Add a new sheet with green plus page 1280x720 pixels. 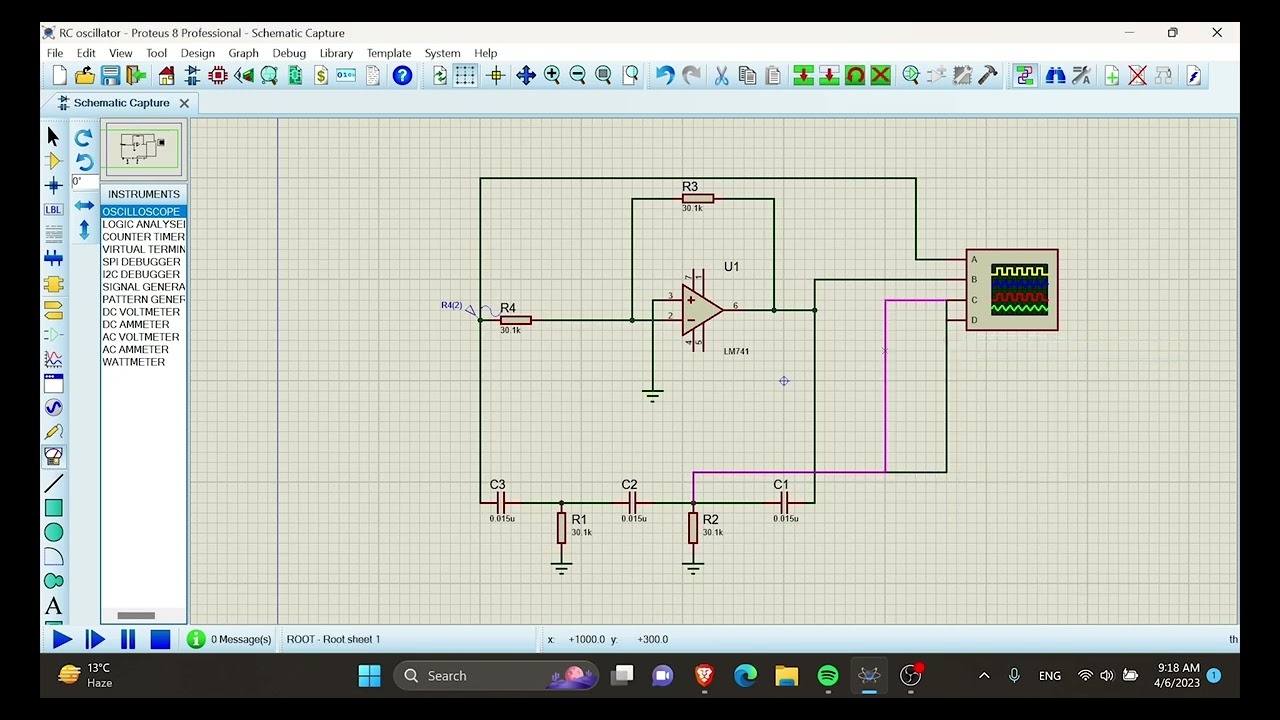tap(1112, 76)
